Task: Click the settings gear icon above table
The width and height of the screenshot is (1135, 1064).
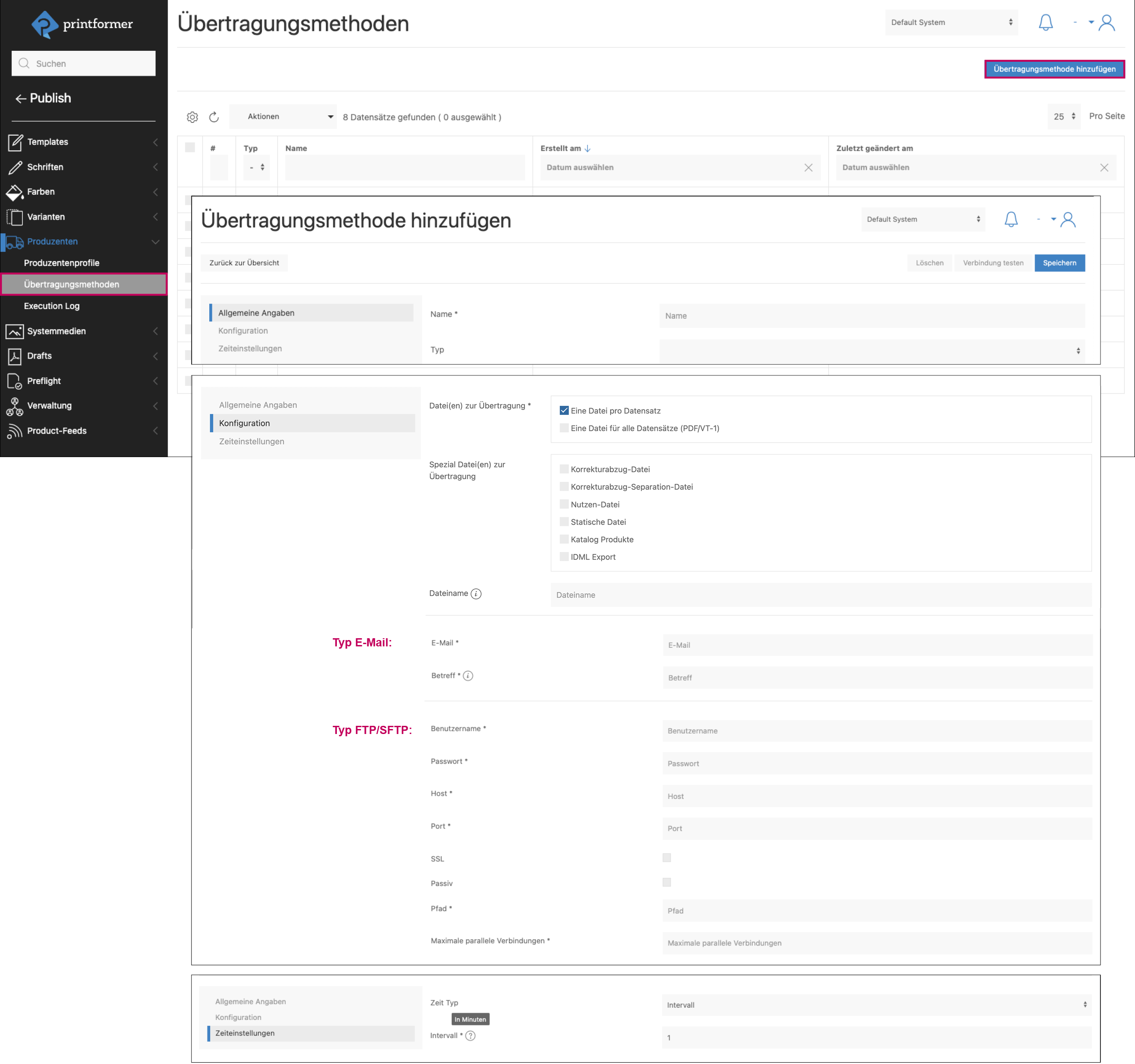Action: pyautogui.click(x=192, y=117)
